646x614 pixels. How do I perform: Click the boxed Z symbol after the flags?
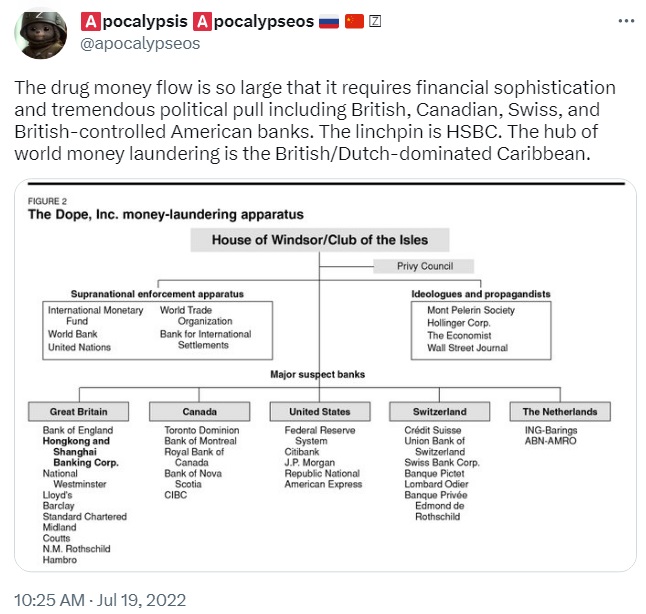374,21
